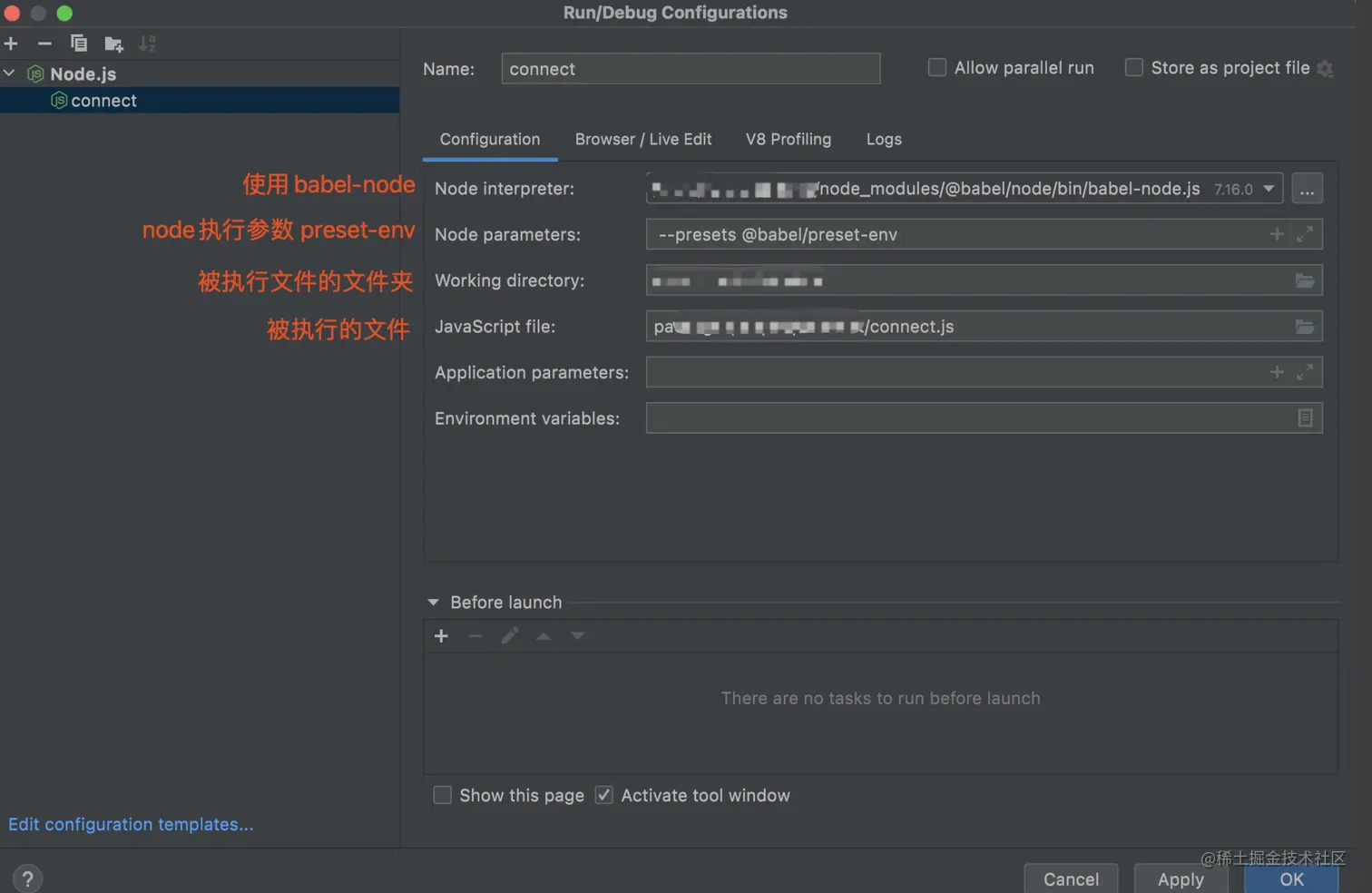Confirm with the OK button

coord(1291,878)
